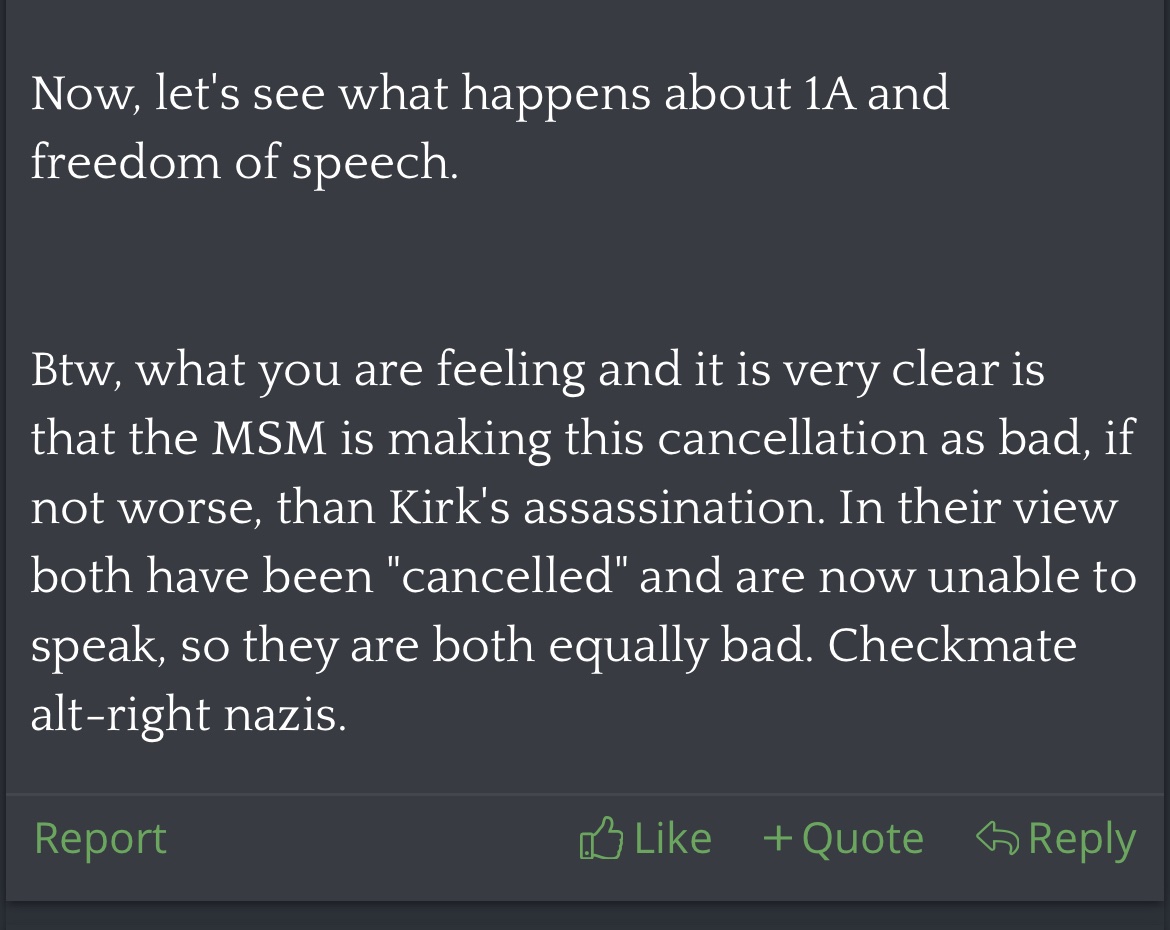
Task: Click the words "alt-right nazis"
Action: point(188,716)
